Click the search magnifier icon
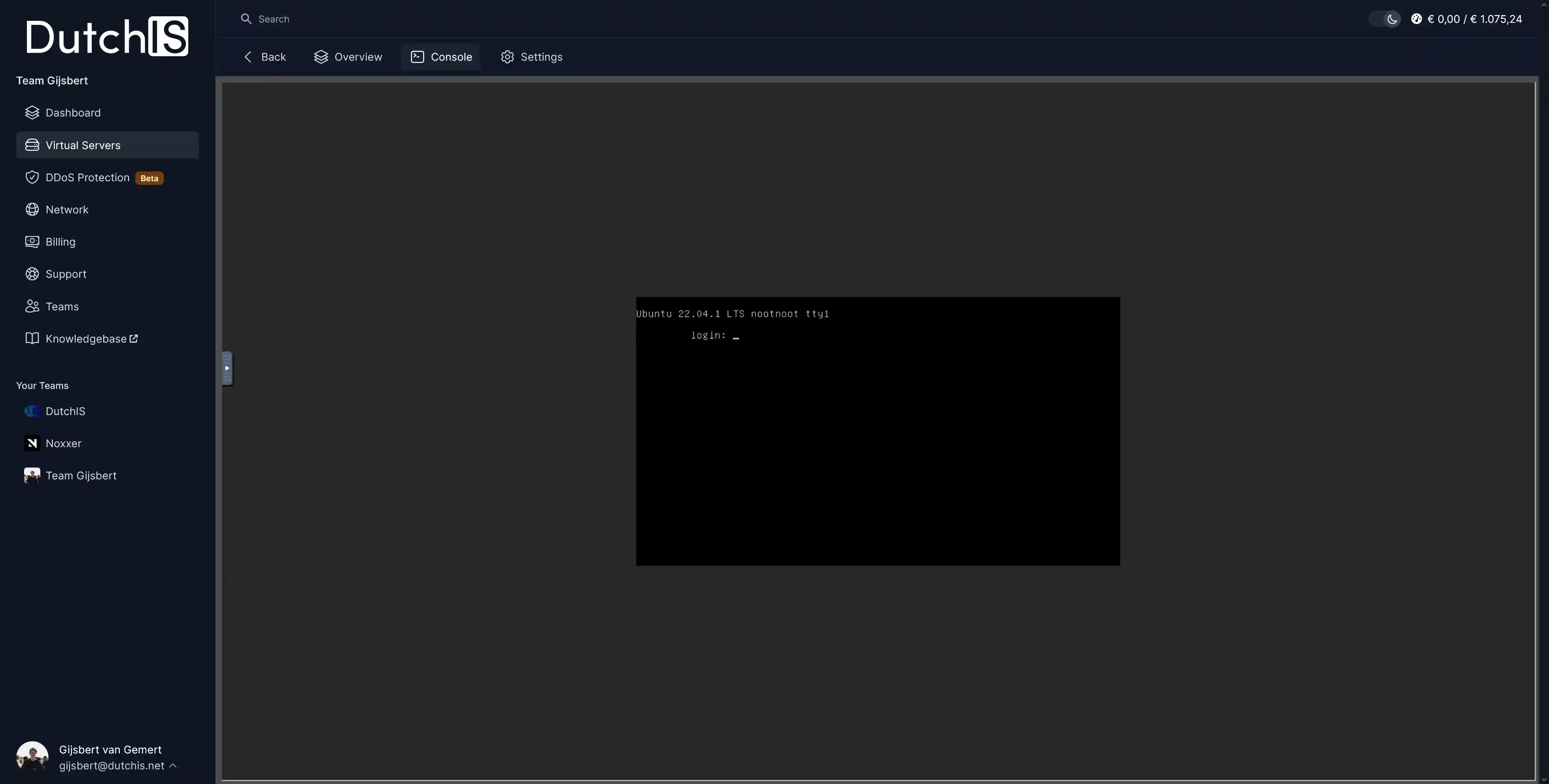The image size is (1549, 784). (246, 19)
